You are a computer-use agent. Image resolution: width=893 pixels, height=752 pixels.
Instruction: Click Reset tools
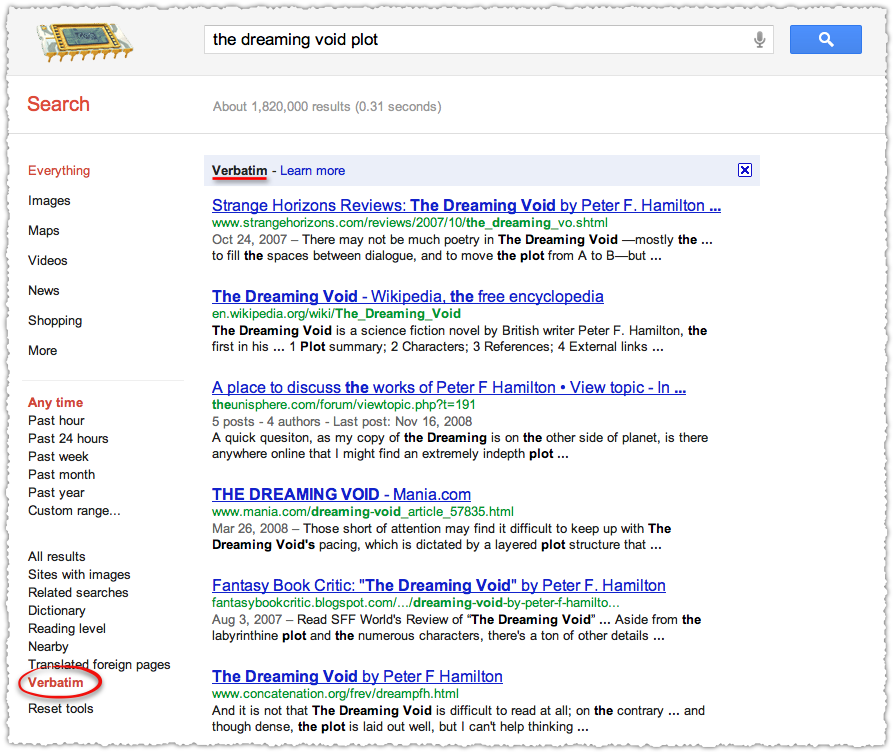point(61,709)
